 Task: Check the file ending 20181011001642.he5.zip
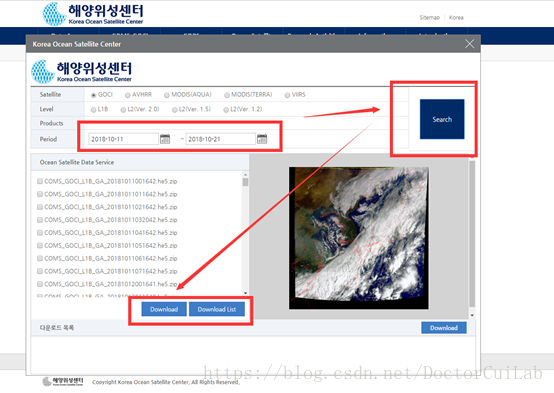pos(40,181)
